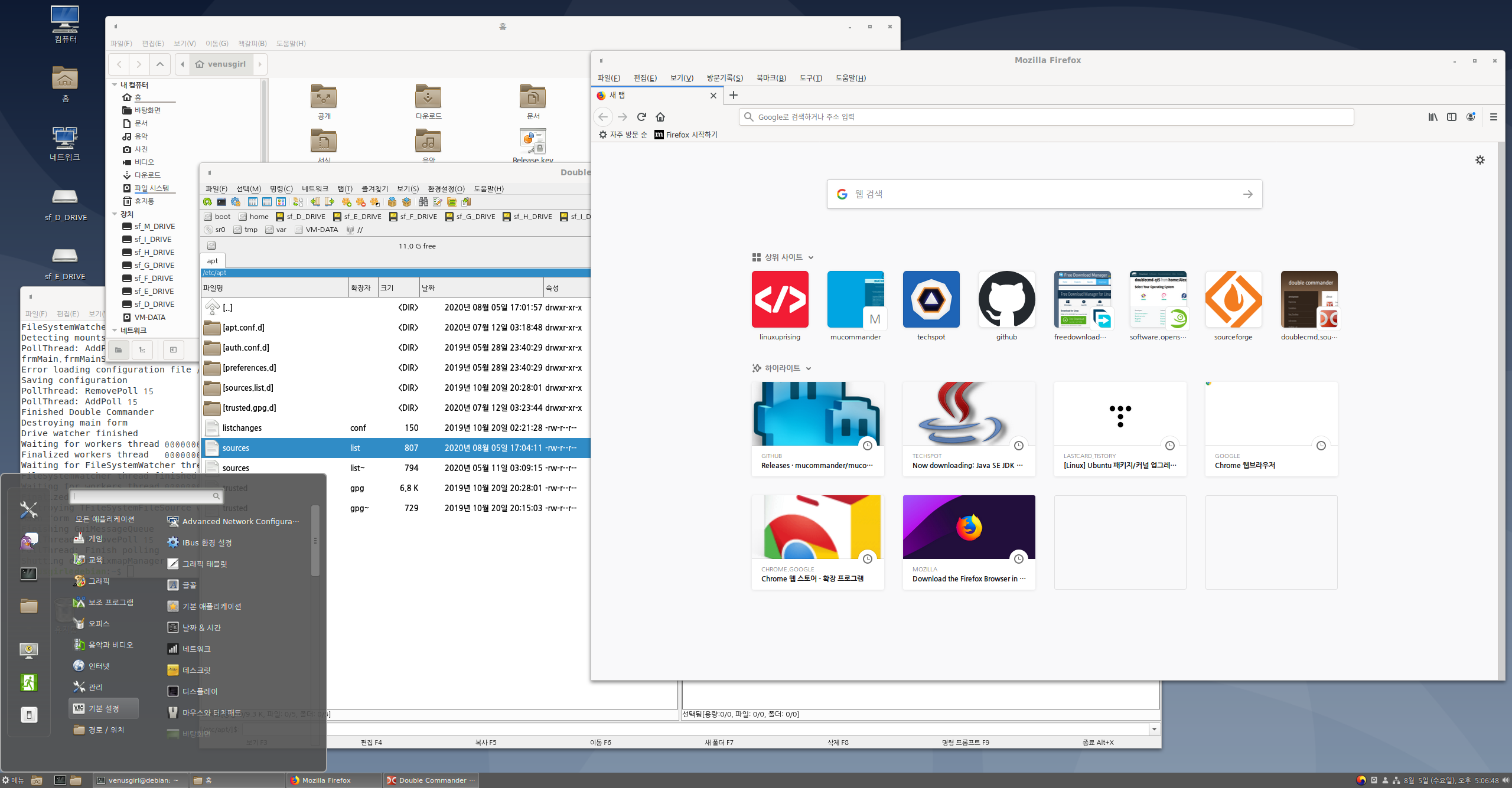Click the Google web search field
This screenshot has width=1512, height=788.
click(x=1044, y=194)
